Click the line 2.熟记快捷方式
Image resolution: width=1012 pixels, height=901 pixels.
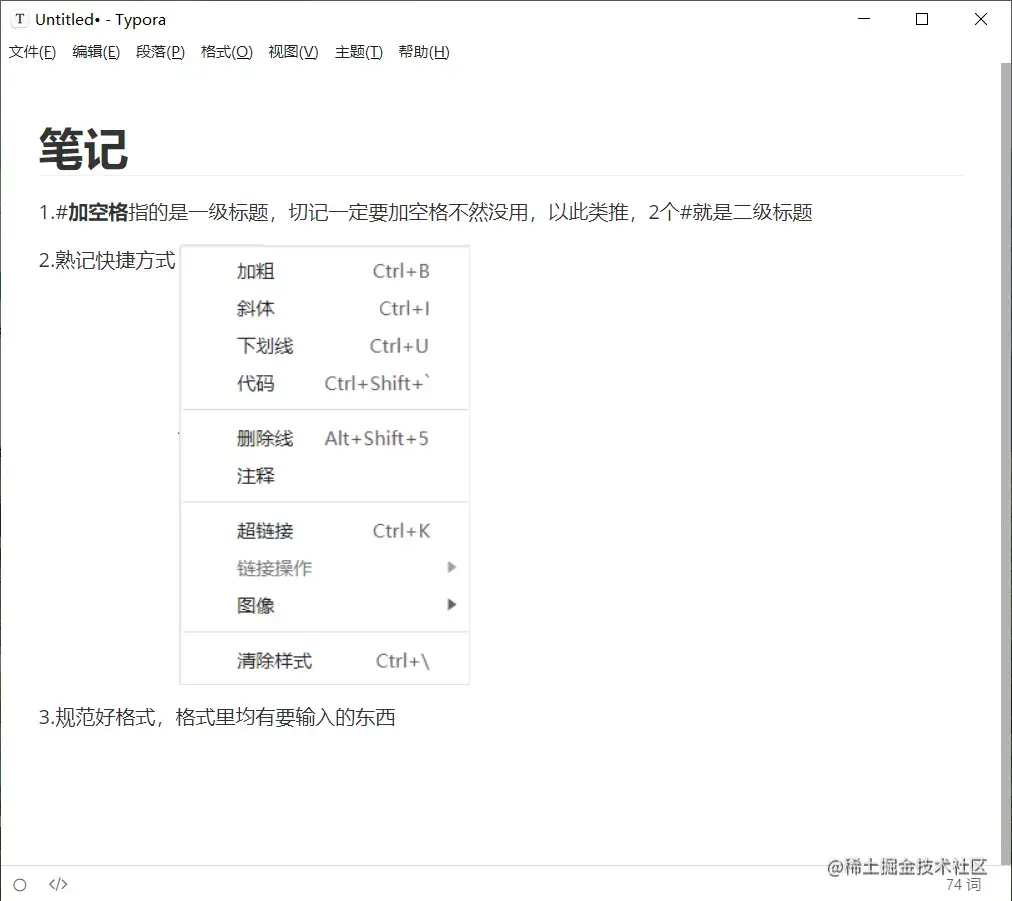[x=107, y=260]
